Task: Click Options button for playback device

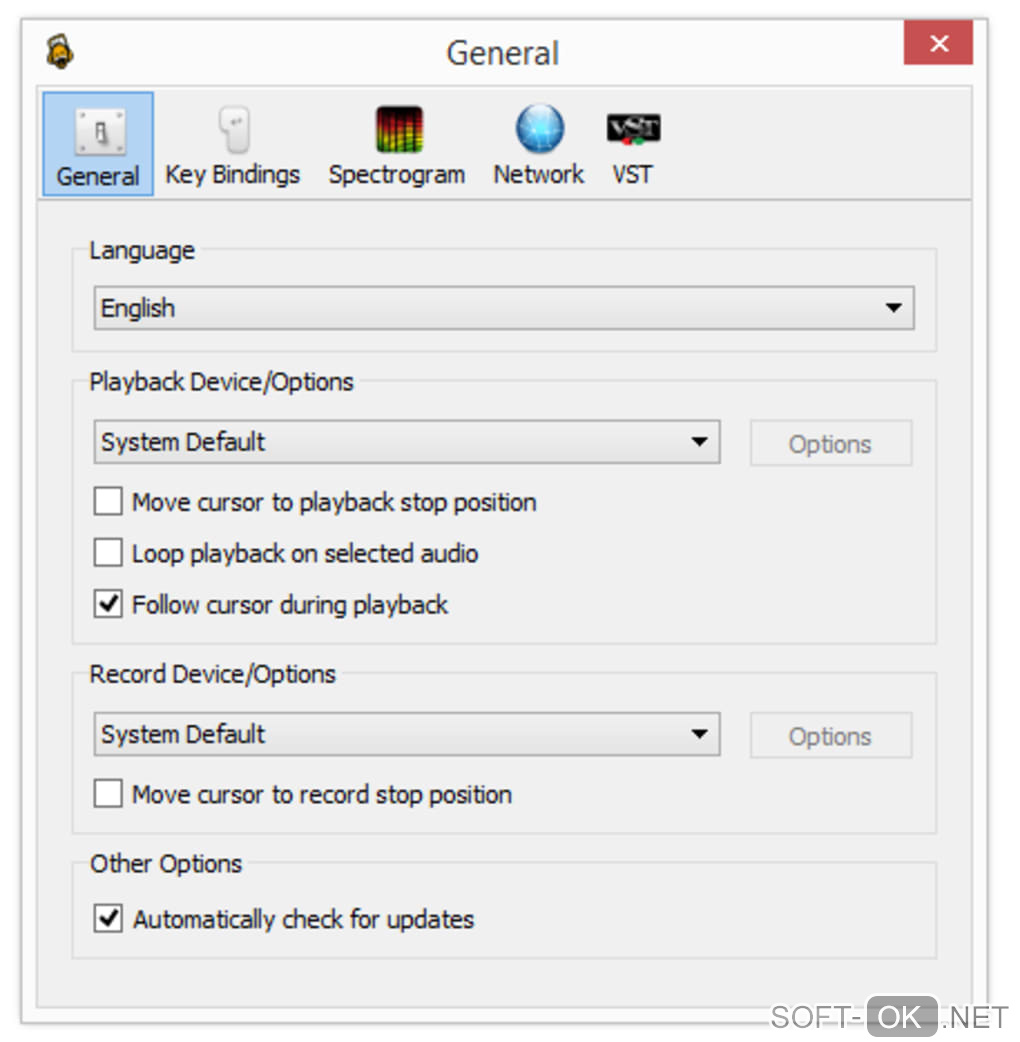Action: [830, 444]
